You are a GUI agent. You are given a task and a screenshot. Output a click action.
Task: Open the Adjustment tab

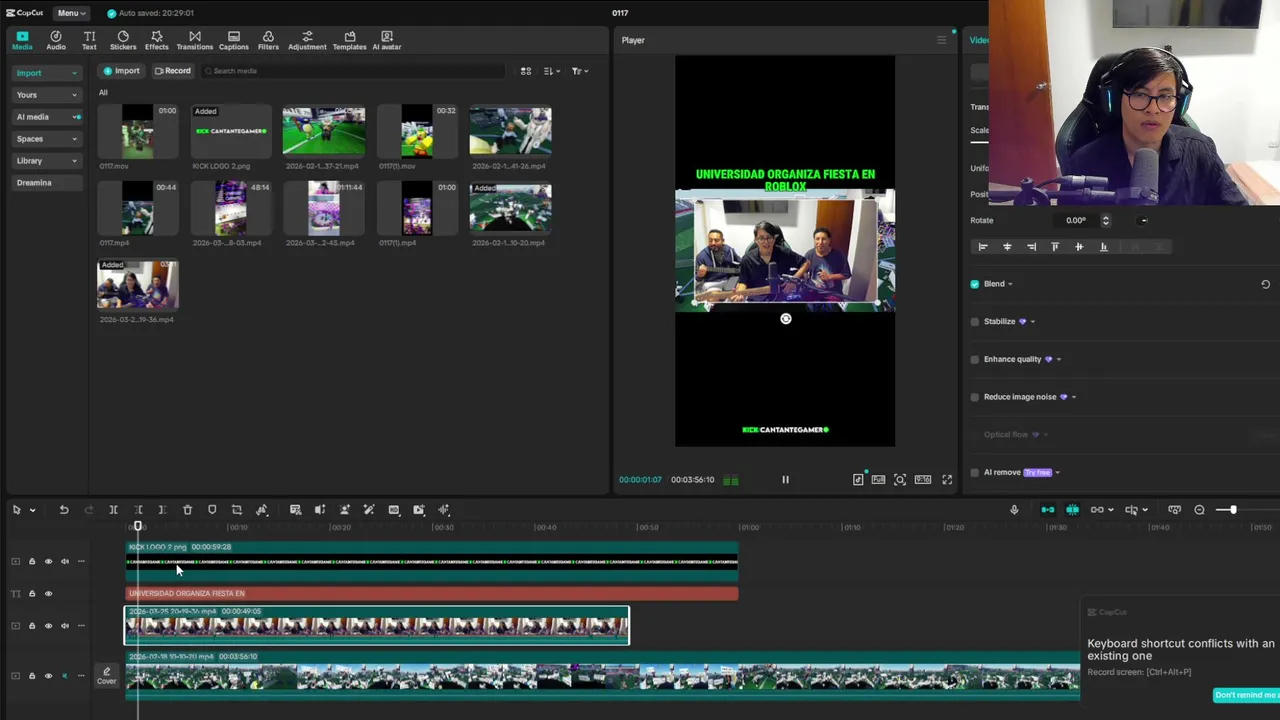coord(307,40)
